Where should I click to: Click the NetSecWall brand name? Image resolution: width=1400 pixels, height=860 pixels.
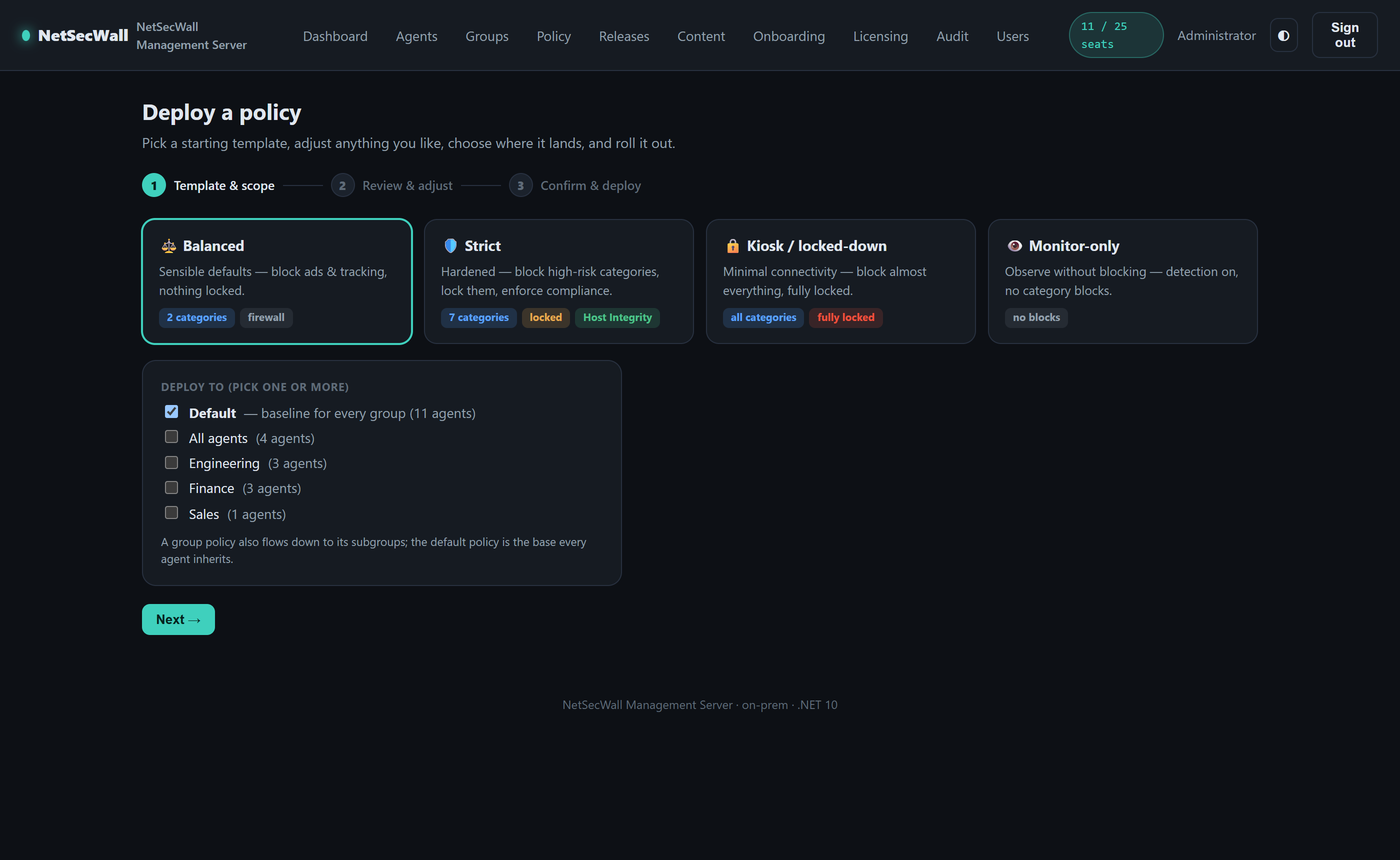pos(83,35)
